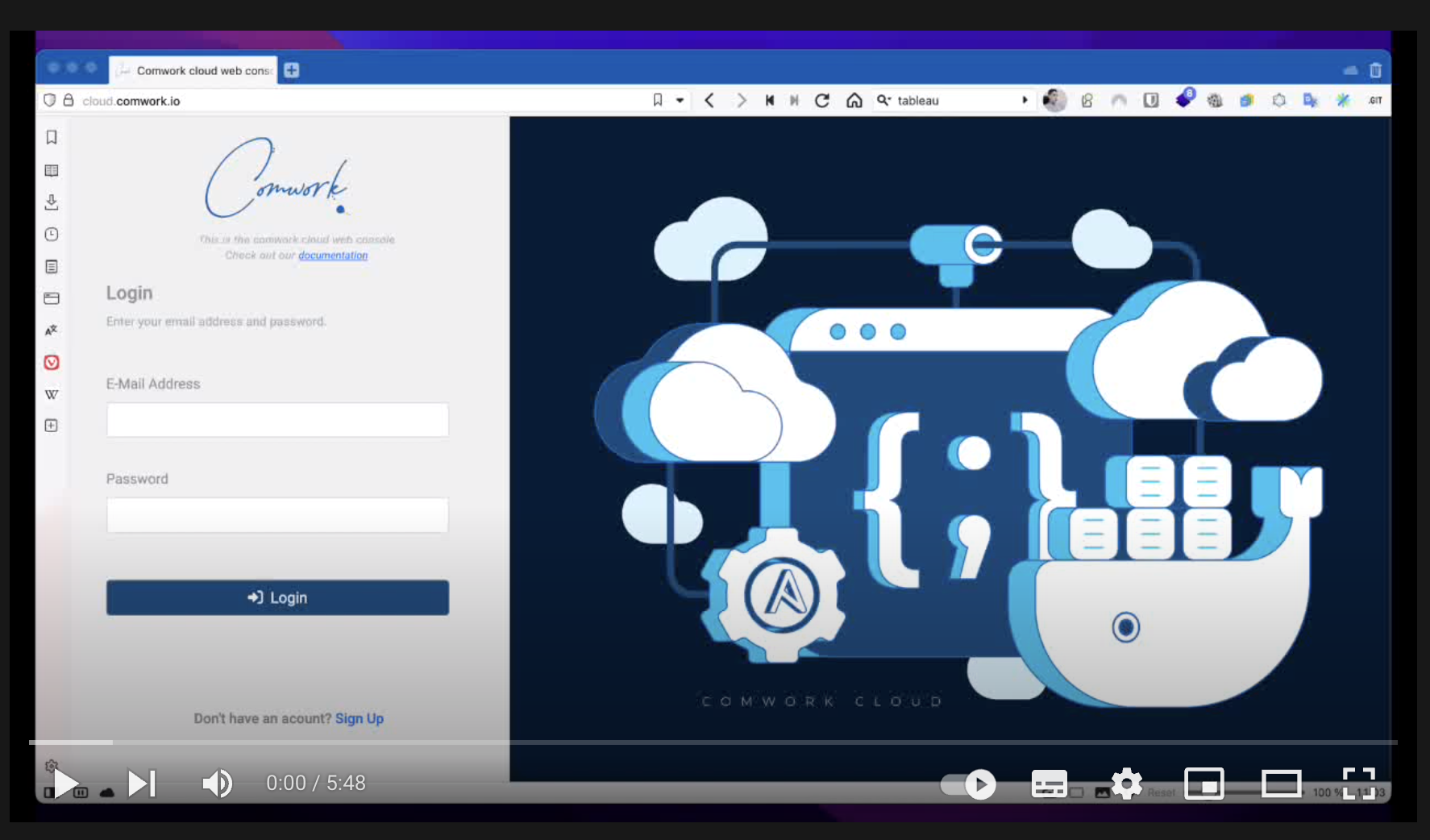The width and height of the screenshot is (1430, 840).
Task: Select the Comwork cloud web console tab
Action: coord(193,70)
